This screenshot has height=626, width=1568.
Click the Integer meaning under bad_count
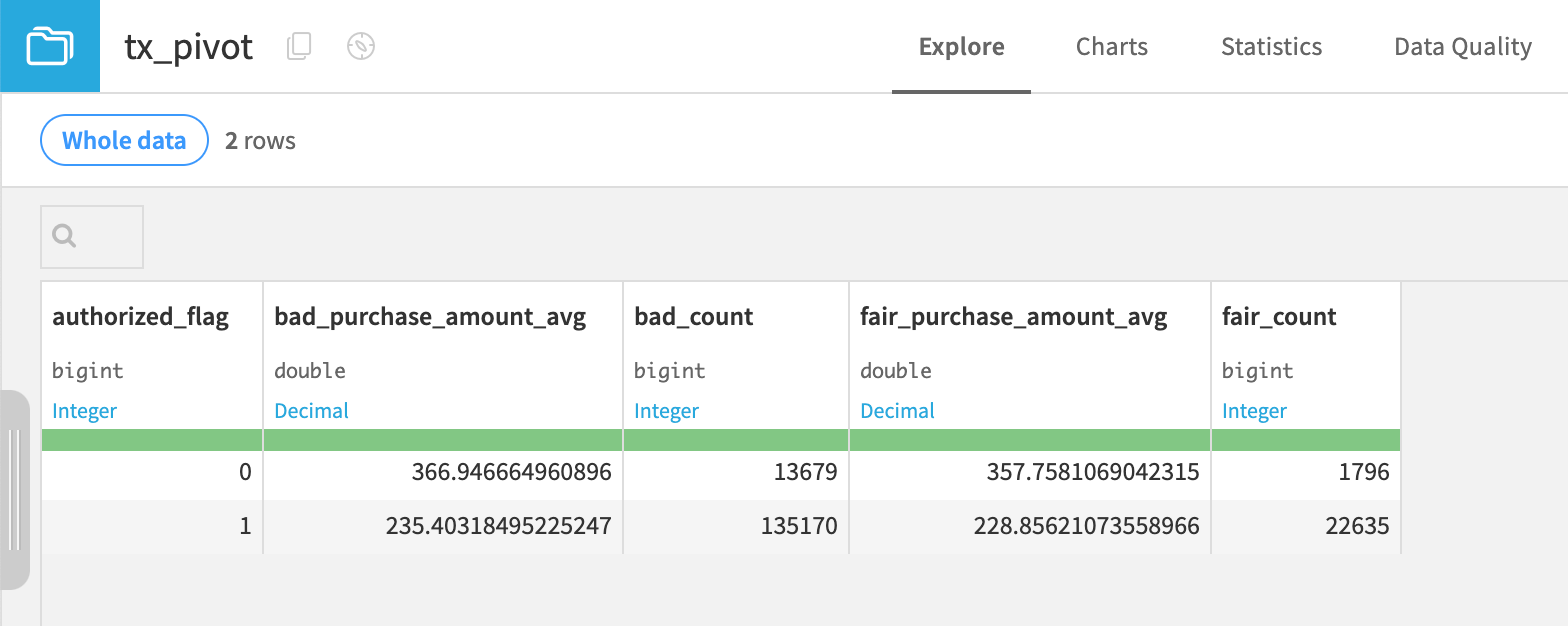pos(666,411)
